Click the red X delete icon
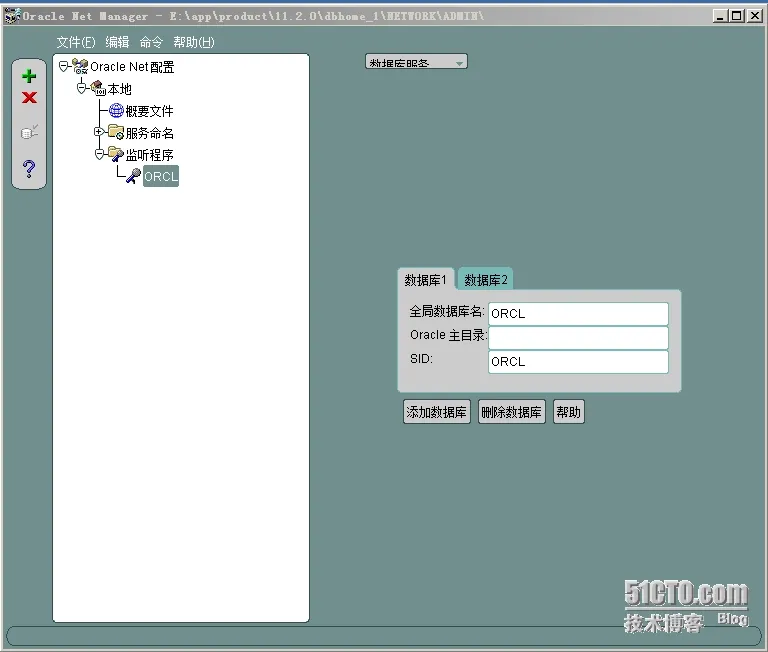 [29, 97]
